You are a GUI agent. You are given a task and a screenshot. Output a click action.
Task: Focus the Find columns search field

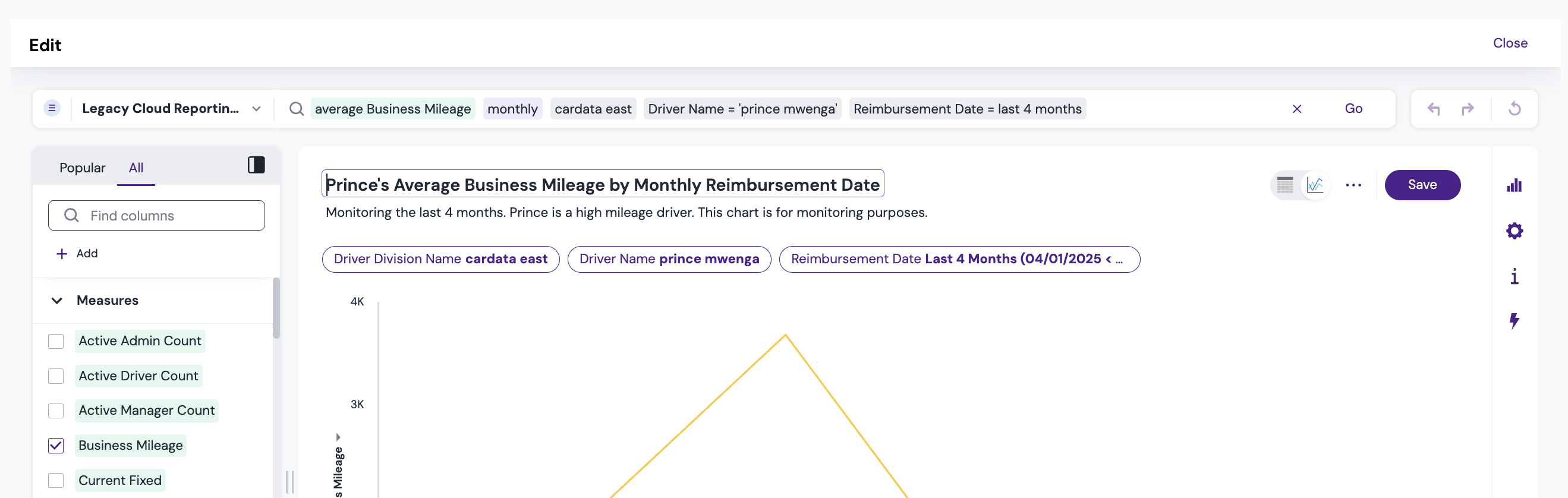(x=156, y=216)
